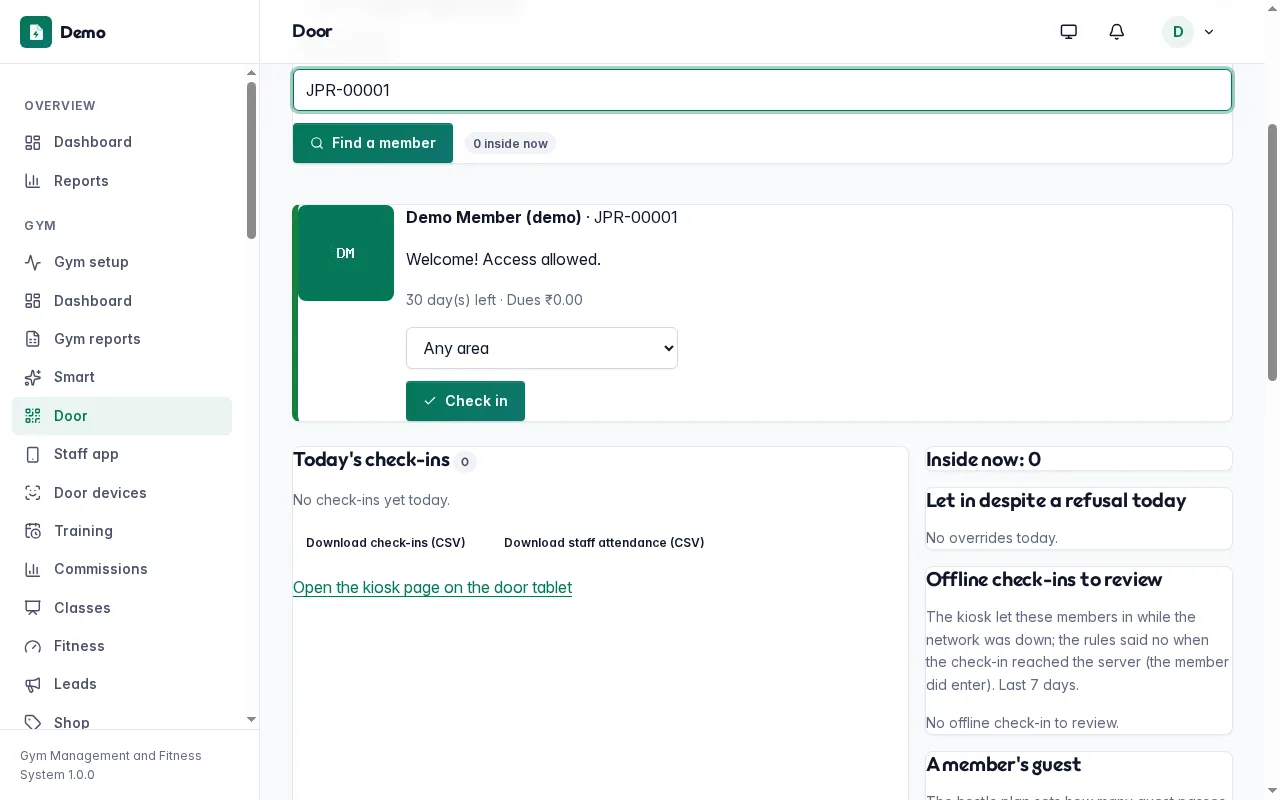Image resolution: width=1280 pixels, height=800 pixels.
Task: Click the Training clock icon
Action: coord(33,531)
